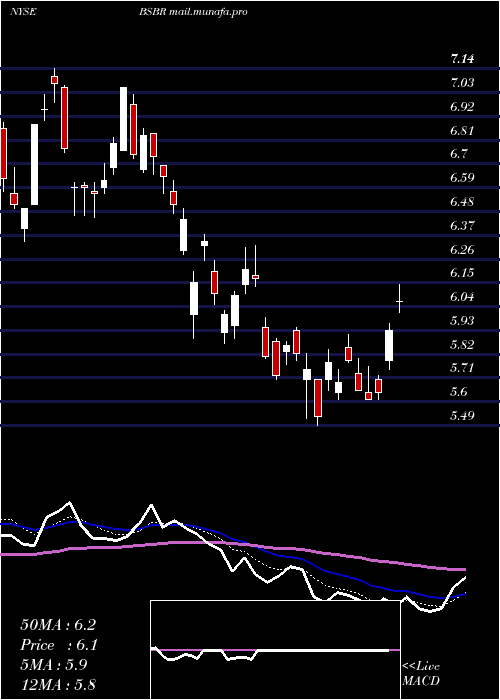Click the 6.26 price axis label
This screenshot has width=500, height=700.
(462, 249)
